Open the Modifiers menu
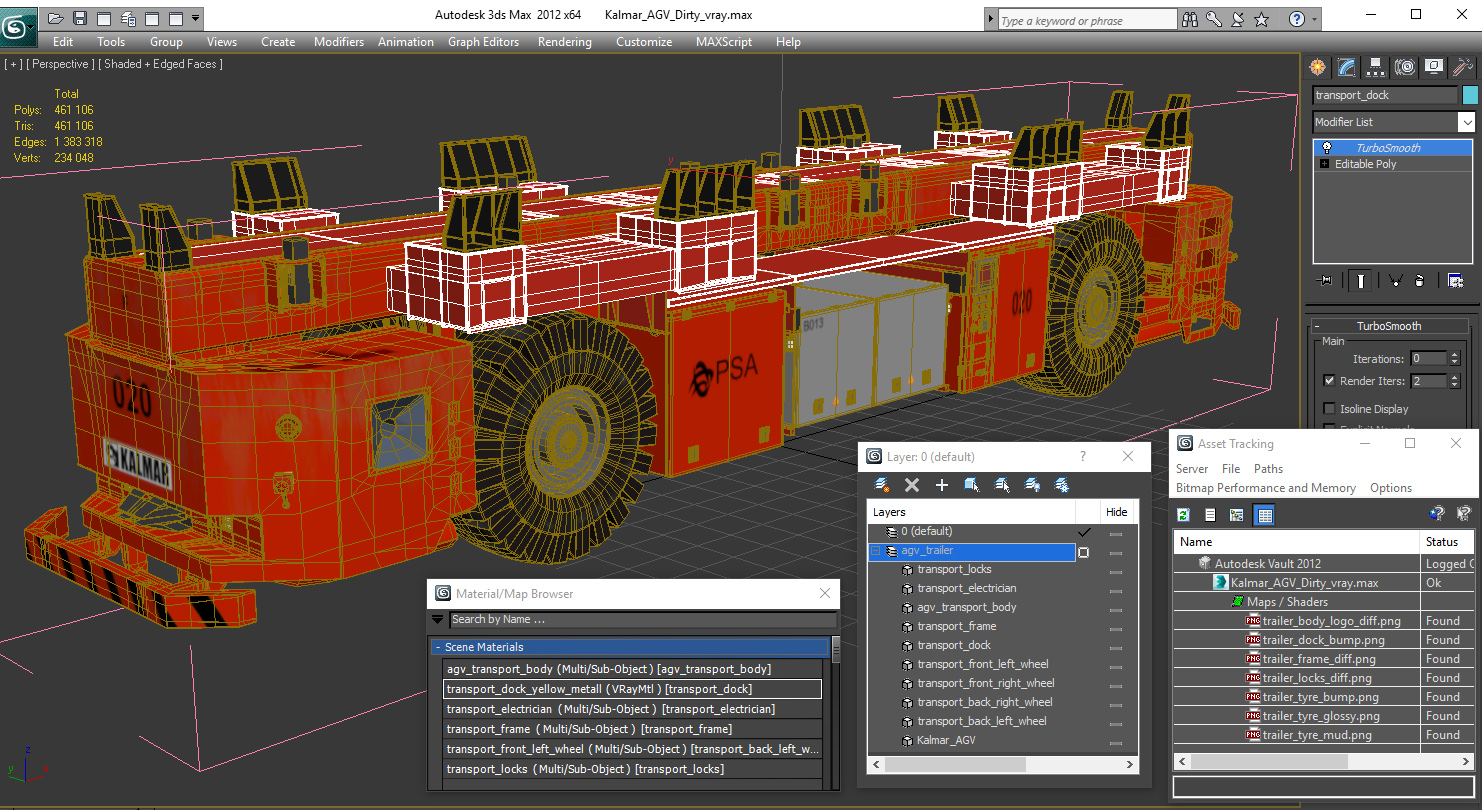The width and height of the screenshot is (1482, 810). point(339,42)
